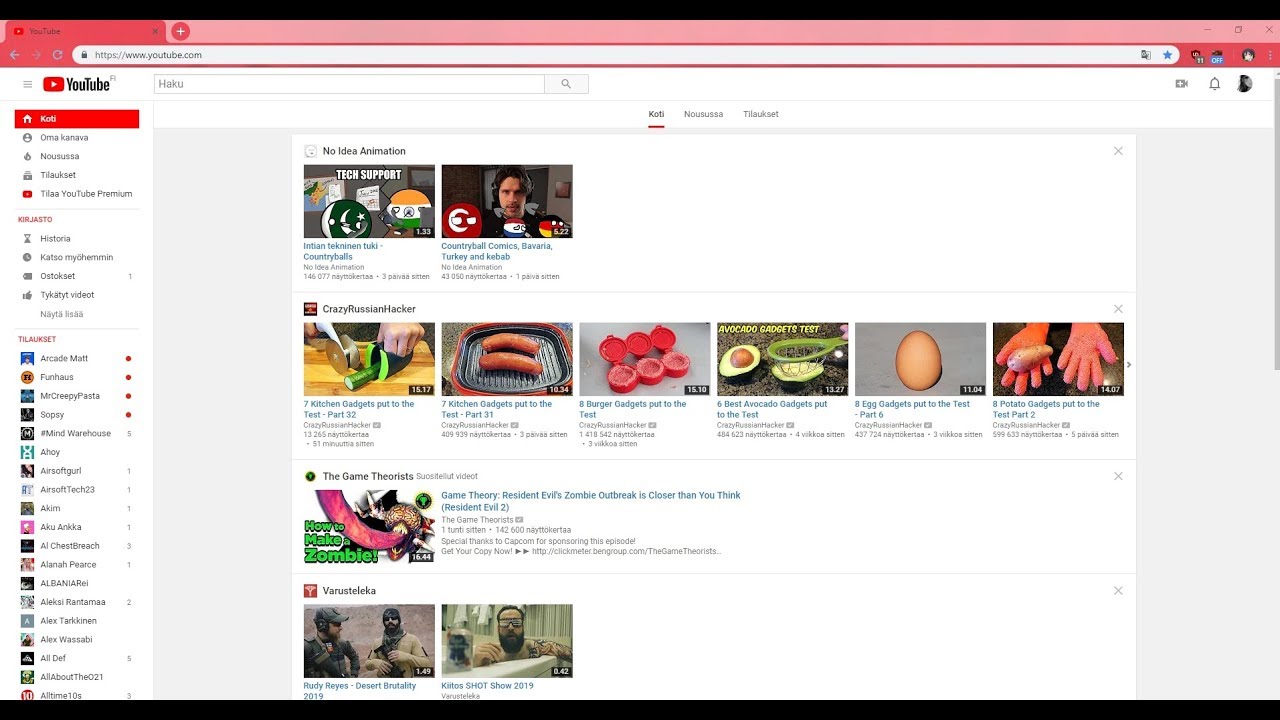
Task: Select the YouTube browser tab
Action: pyautogui.click(x=86, y=31)
